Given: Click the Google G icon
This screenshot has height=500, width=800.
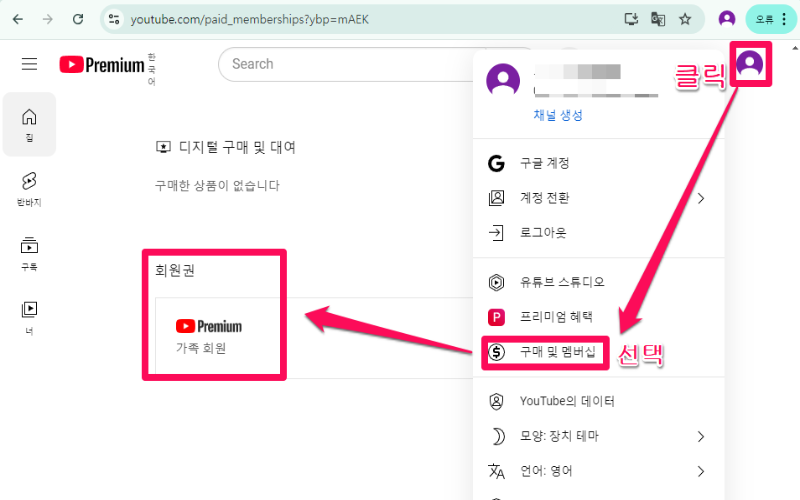Looking at the screenshot, I should pyautogui.click(x=496, y=163).
